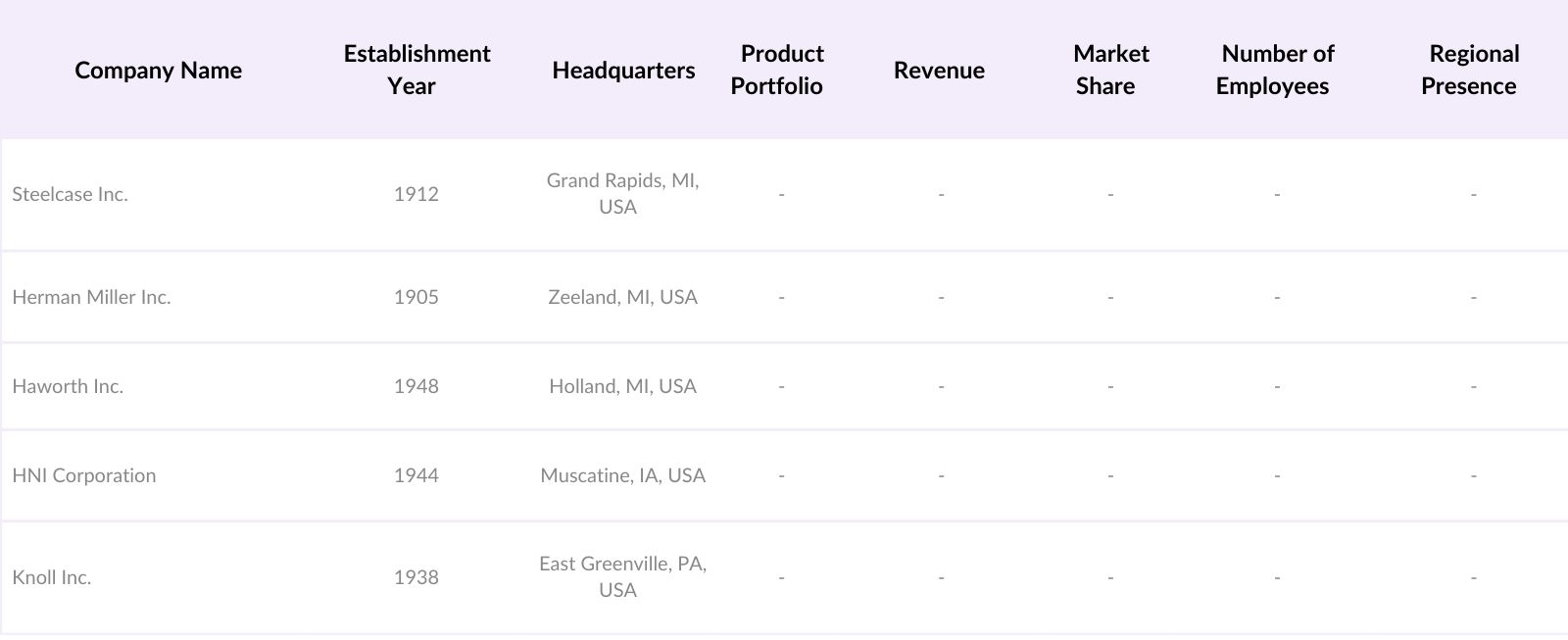Select the Revenue column header
Viewport: 1568px width, 640px height.
pos(939,71)
